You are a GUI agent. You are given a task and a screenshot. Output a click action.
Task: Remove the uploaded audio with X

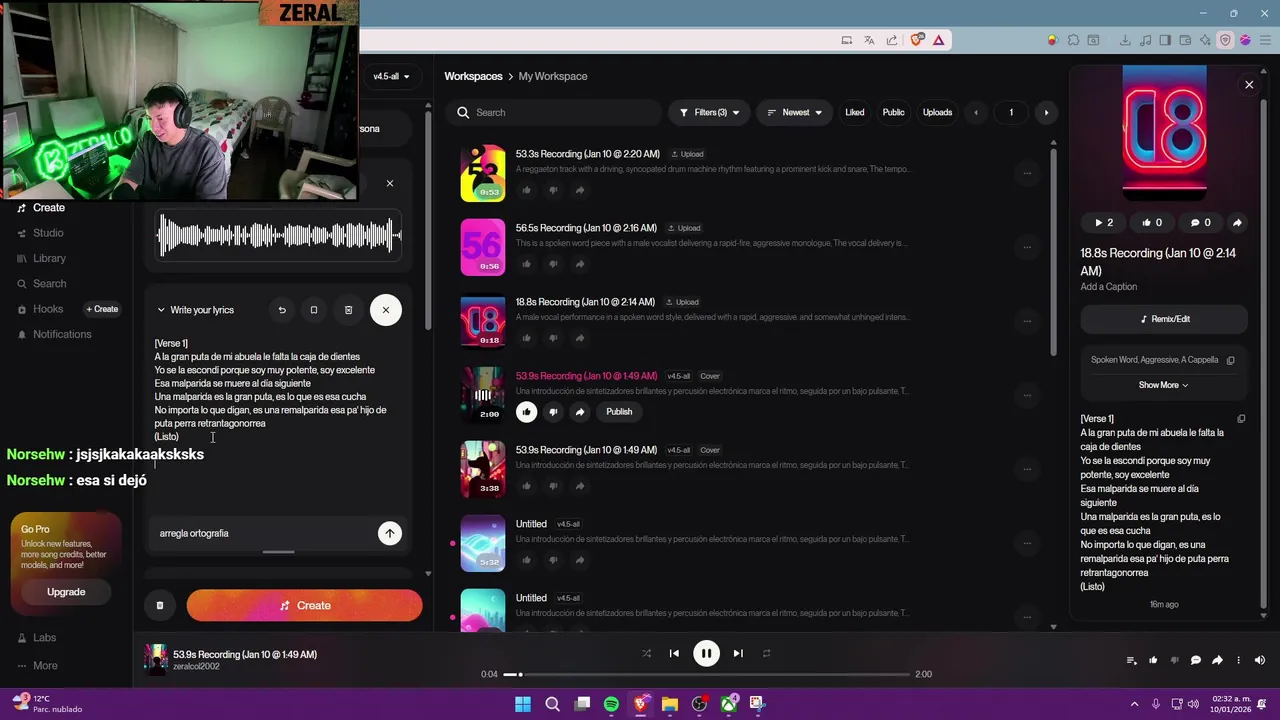[x=390, y=183]
